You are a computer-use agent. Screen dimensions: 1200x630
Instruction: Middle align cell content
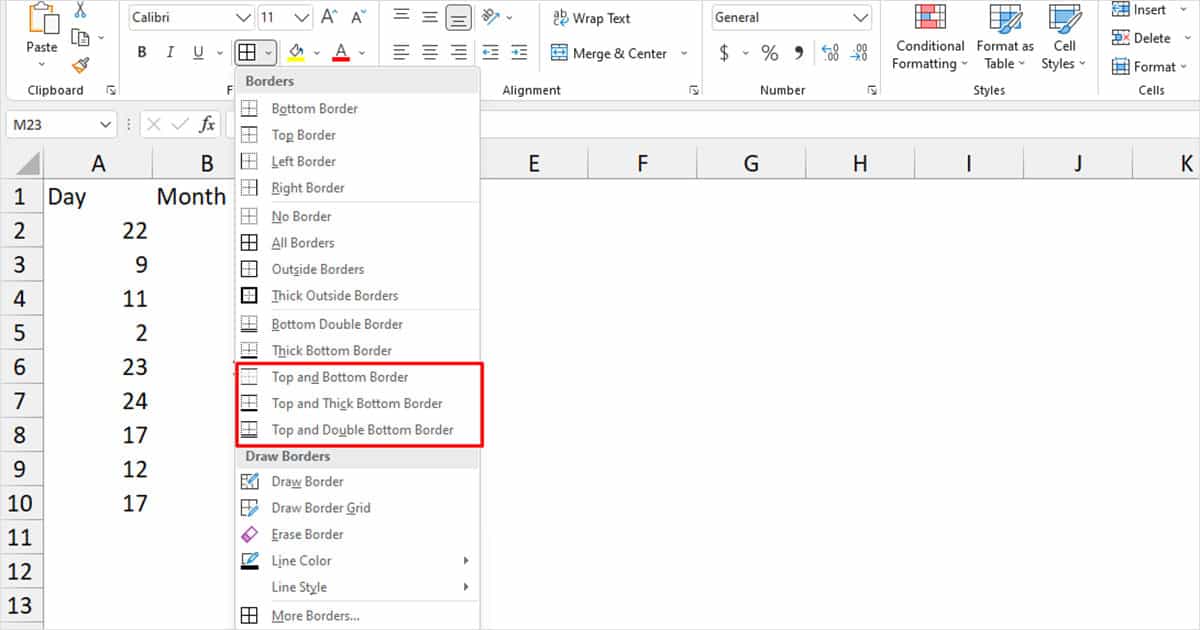(429, 17)
